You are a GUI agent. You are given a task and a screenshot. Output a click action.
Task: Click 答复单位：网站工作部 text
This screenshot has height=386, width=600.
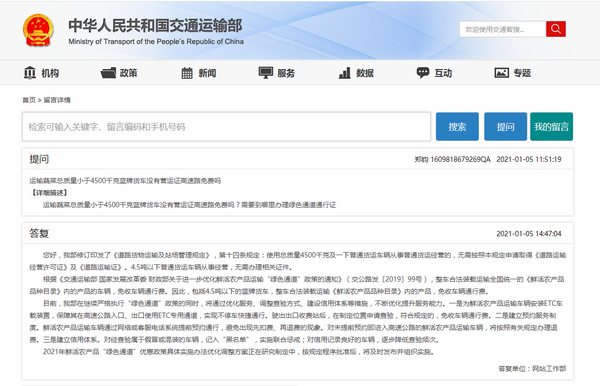click(532, 369)
